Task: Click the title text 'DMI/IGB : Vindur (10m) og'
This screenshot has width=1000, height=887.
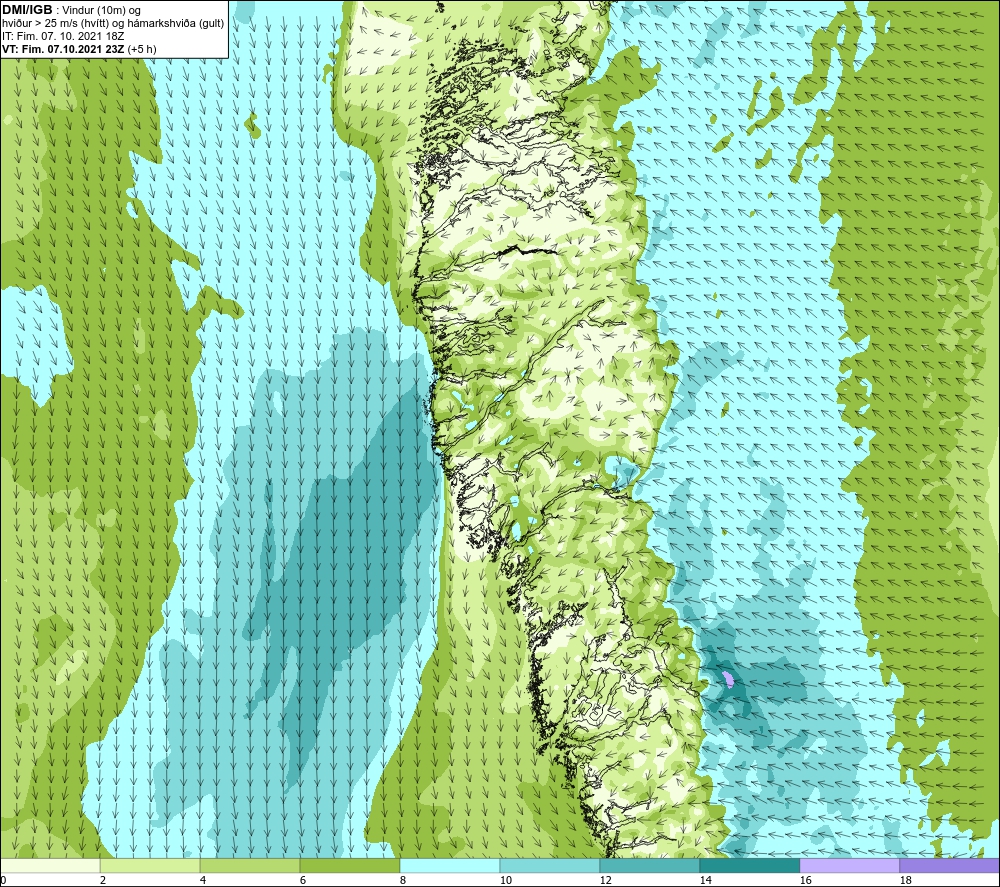Action: pos(71,10)
